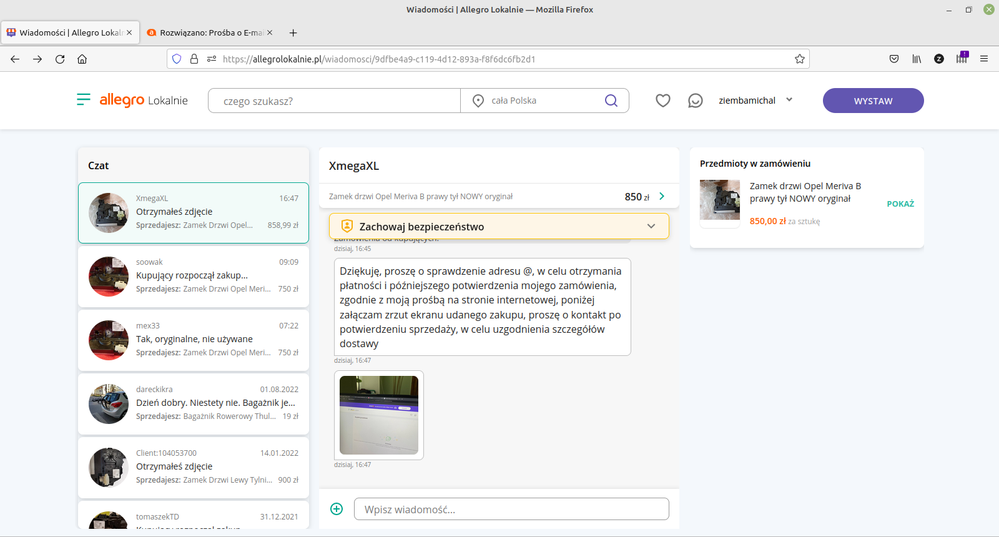Click Przedmioty w zamówieniu heading
This screenshot has width=999, height=537.
click(x=755, y=164)
